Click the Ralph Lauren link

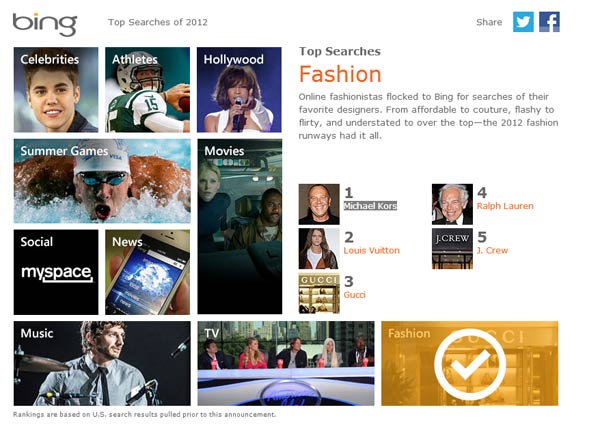point(505,206)
